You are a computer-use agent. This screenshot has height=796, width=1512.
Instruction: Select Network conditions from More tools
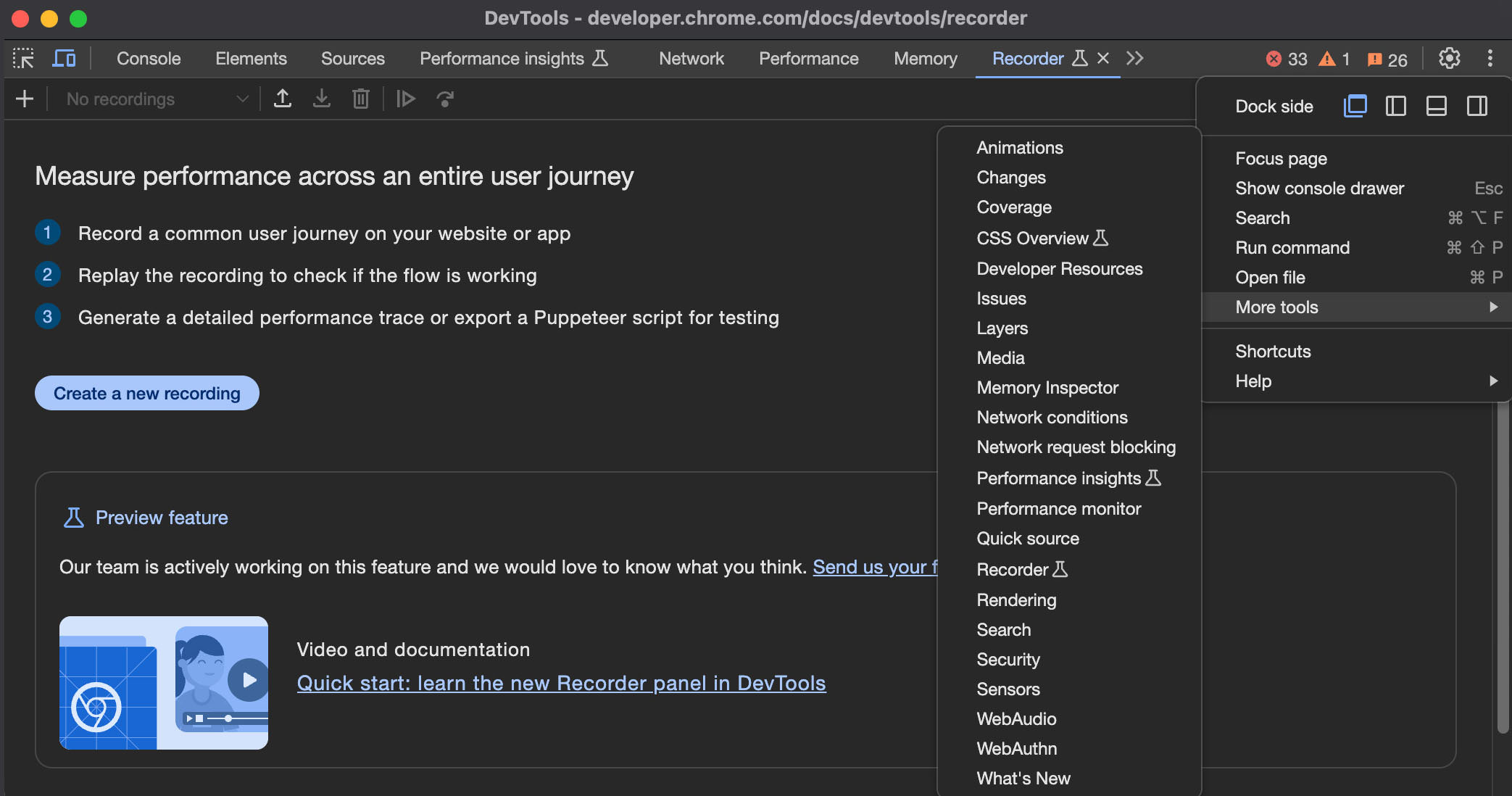click(1051, 417)
